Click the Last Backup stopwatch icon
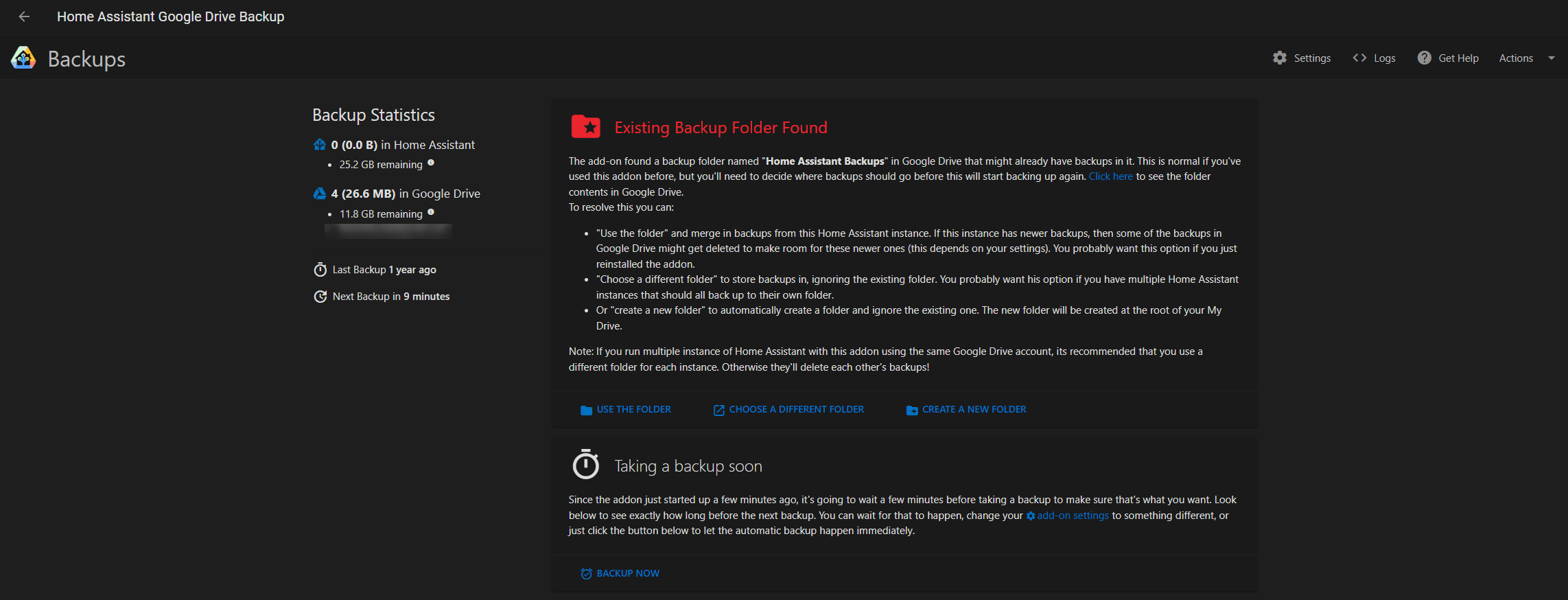This screenshot has width=1568, height=600. tap(320, 270)
